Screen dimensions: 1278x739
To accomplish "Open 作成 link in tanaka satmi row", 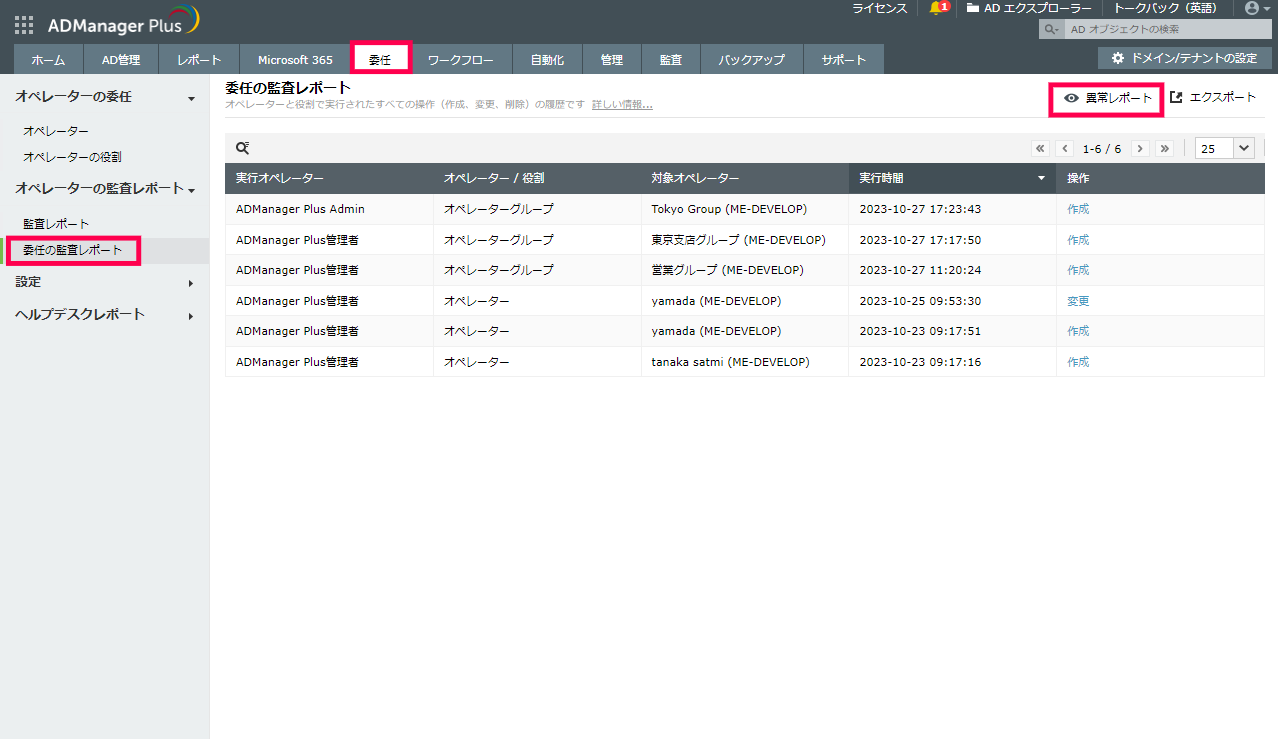I will click(1078, 362).
